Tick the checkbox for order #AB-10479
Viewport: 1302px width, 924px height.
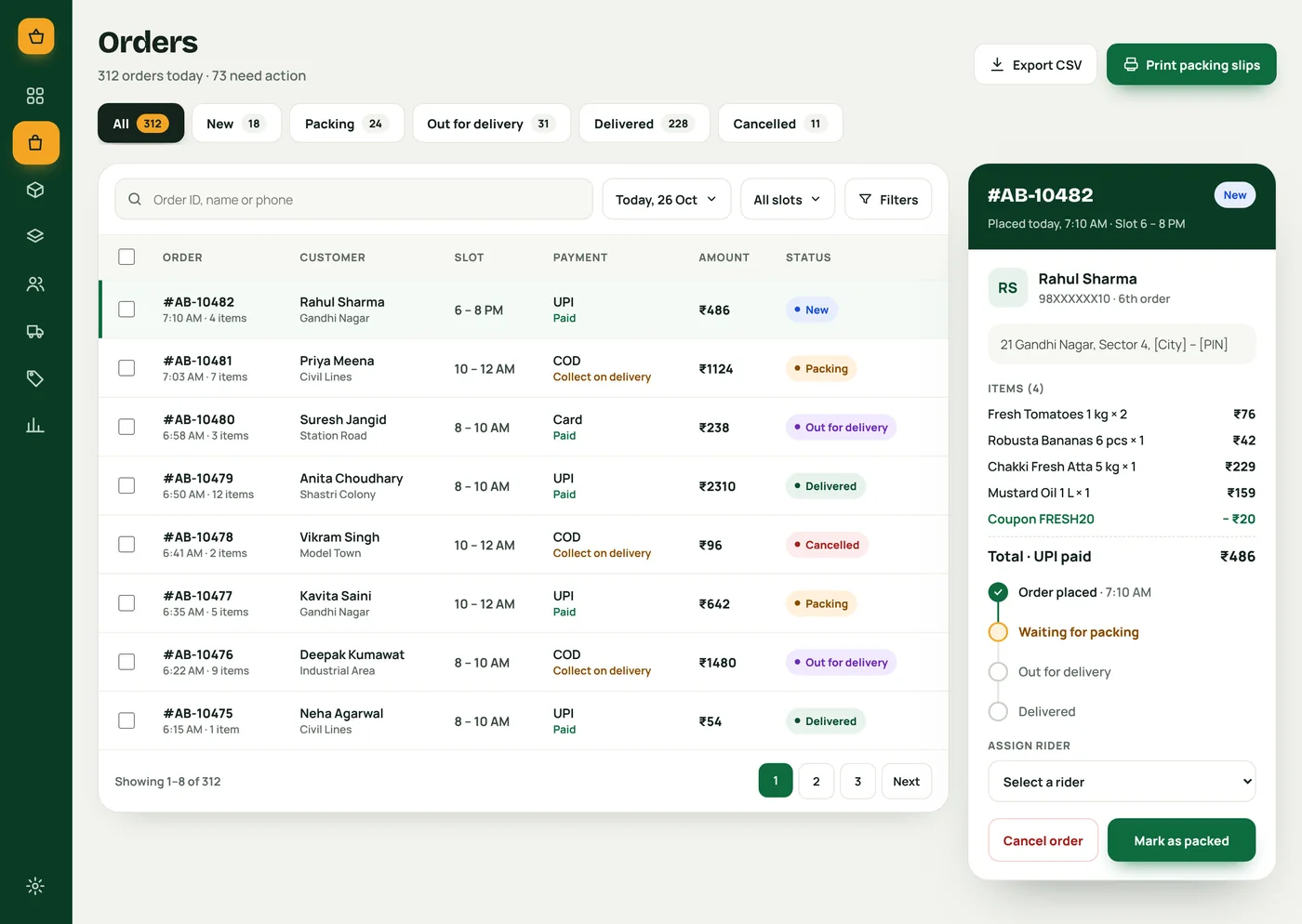tap(126, 485)
